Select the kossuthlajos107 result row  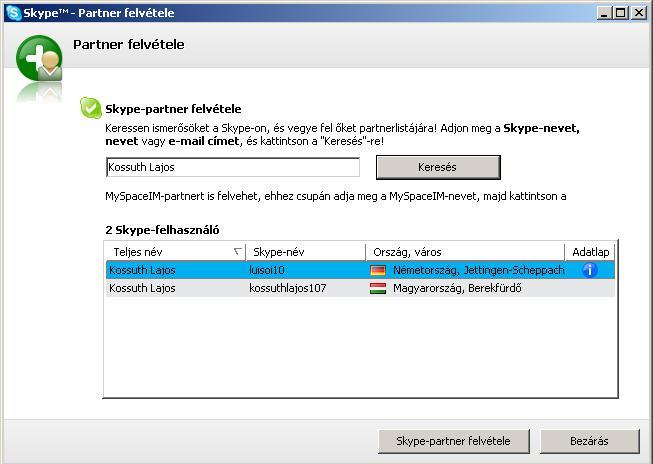300,288
